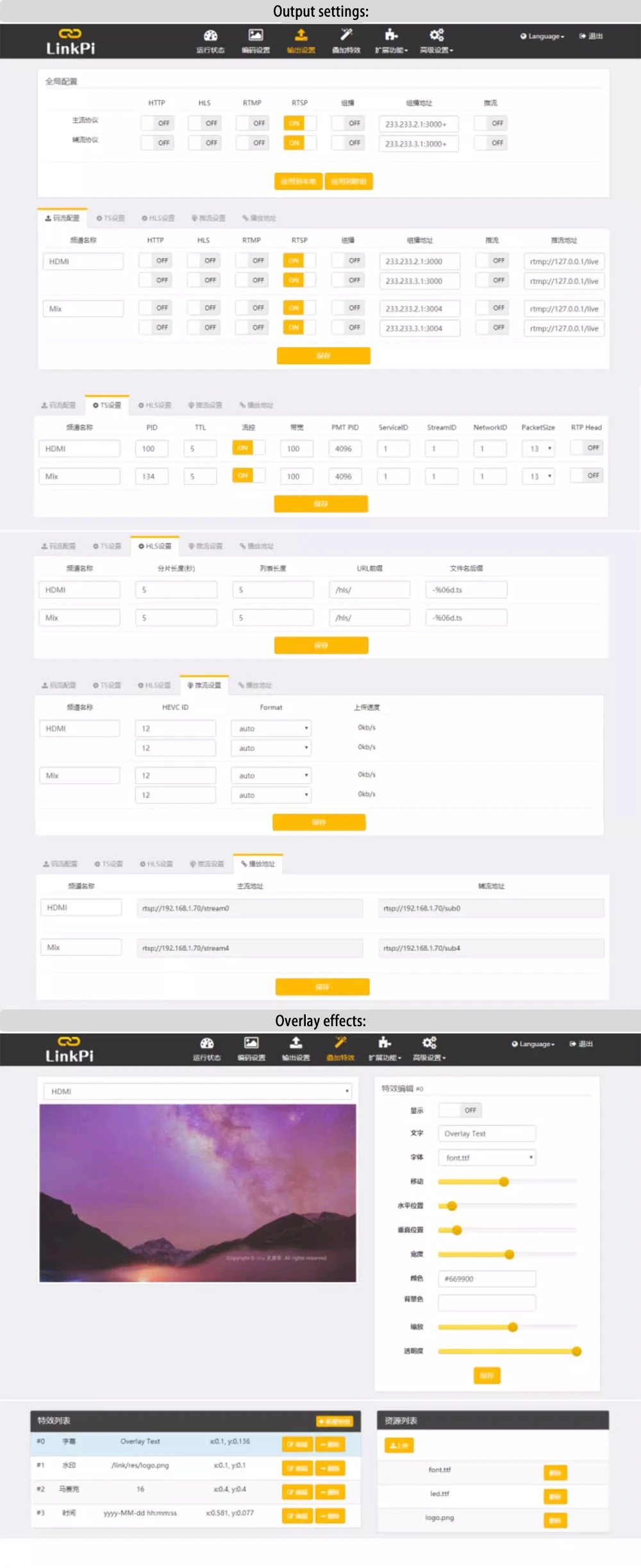This screenshot has width=641, height=1568.
Task: Open Mix first-row Format auto dropdown
Action: coord(271,776)
